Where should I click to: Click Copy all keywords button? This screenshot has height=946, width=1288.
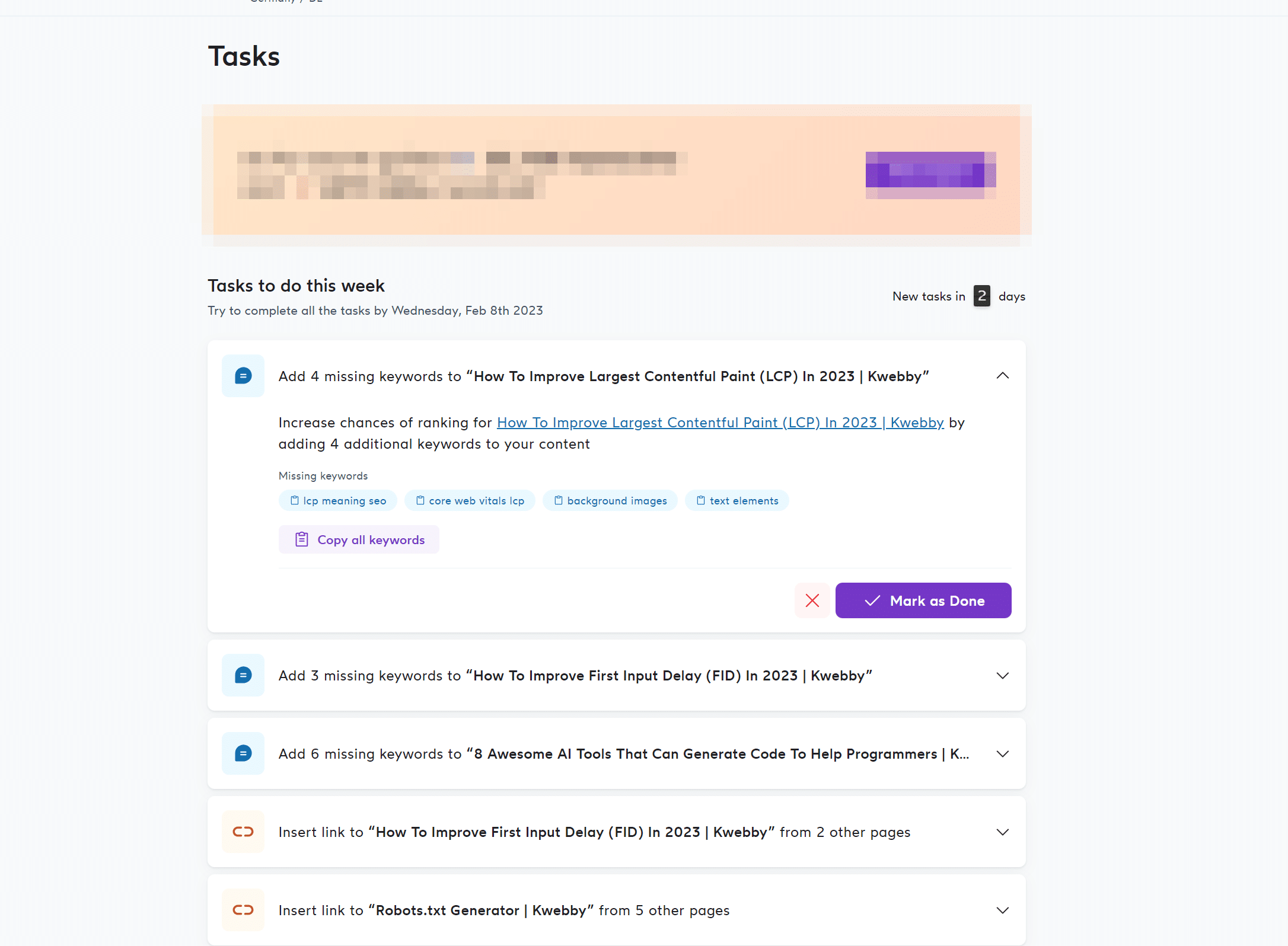point(359,540)
